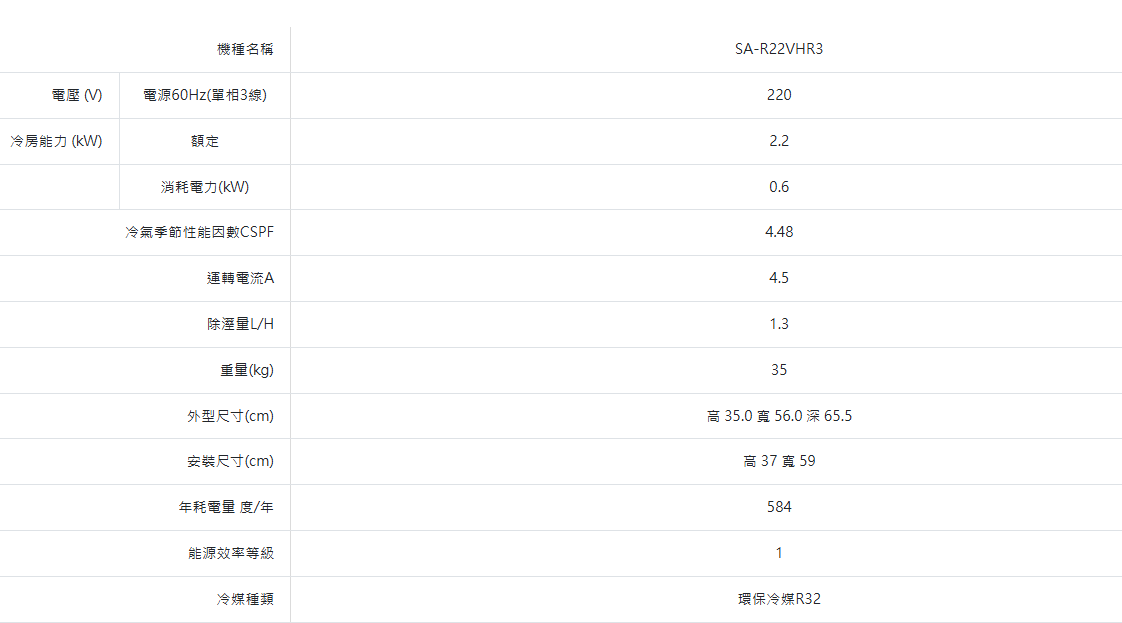
Task: Click the 消耗電力(kW) label
Action: (x=205, y=187)
